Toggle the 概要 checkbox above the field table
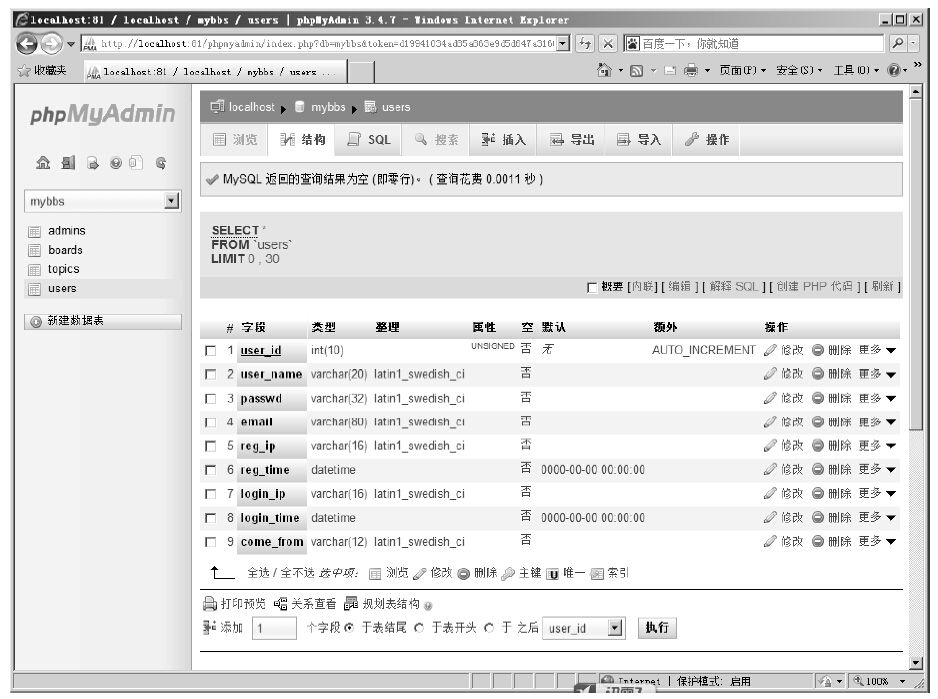 click(592, 288)
